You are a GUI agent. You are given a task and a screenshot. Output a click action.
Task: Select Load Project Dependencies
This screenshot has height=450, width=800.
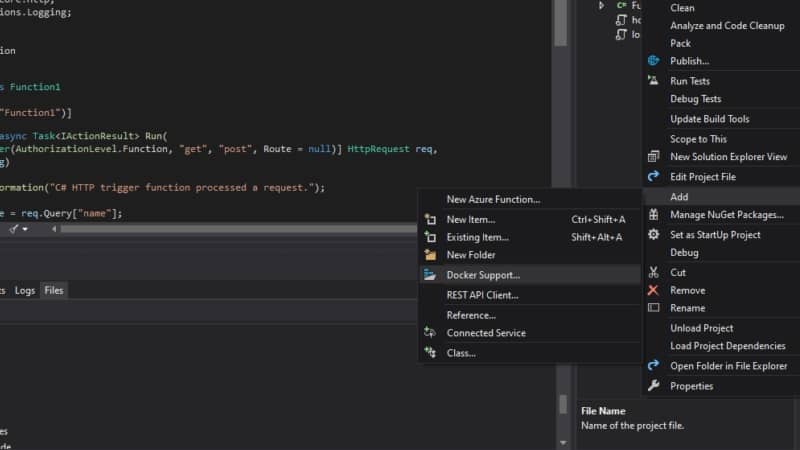(728, 346)
